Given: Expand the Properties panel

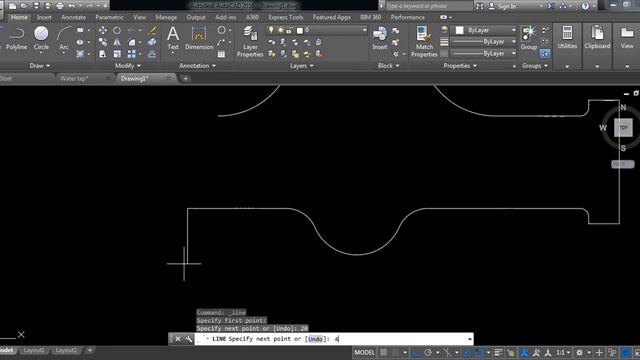Looking at the screenshot, I should pos(460,66).
